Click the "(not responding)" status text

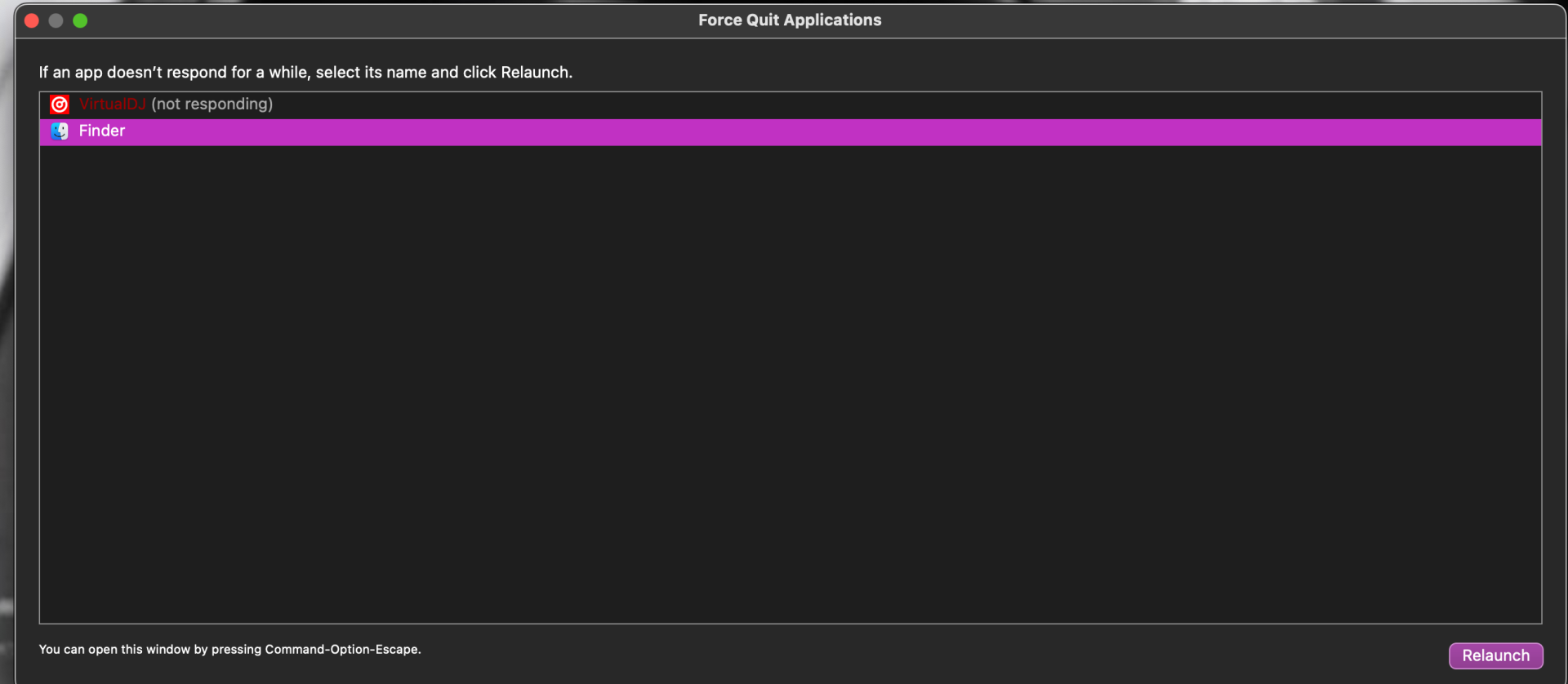tap(212, 104)
